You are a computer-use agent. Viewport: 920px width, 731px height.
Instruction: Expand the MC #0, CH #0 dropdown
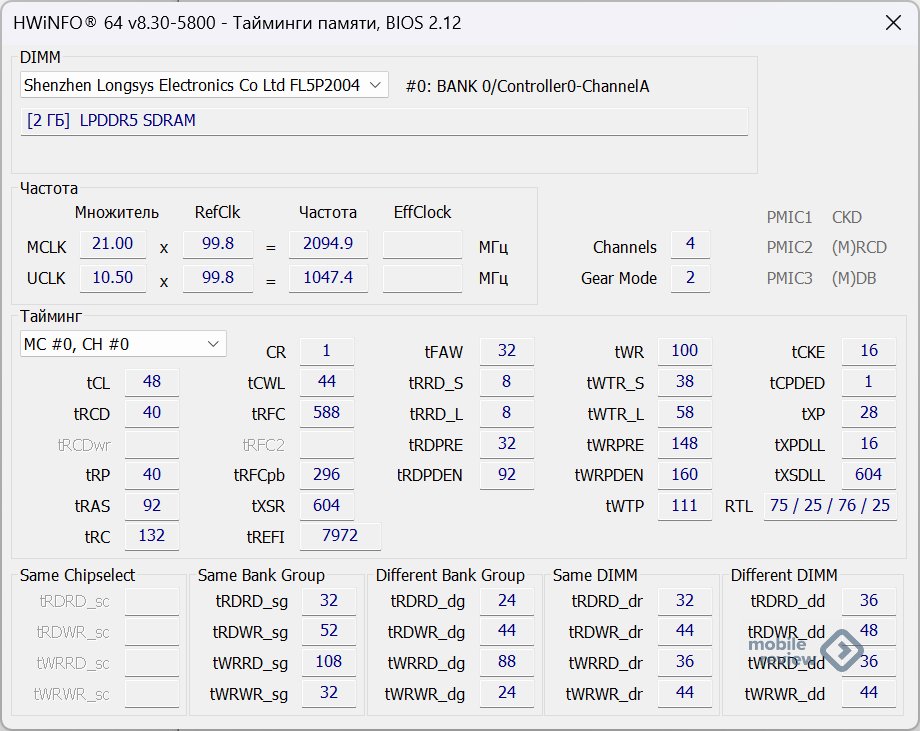124,344
